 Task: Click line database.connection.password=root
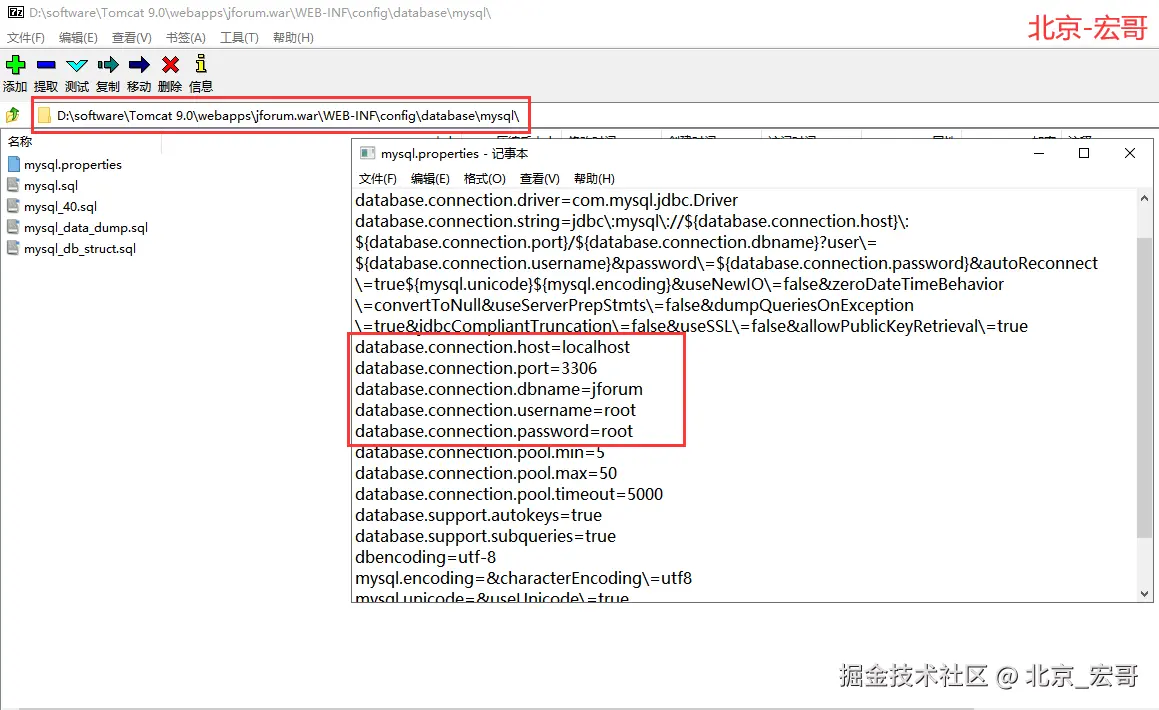coord(494,431)
